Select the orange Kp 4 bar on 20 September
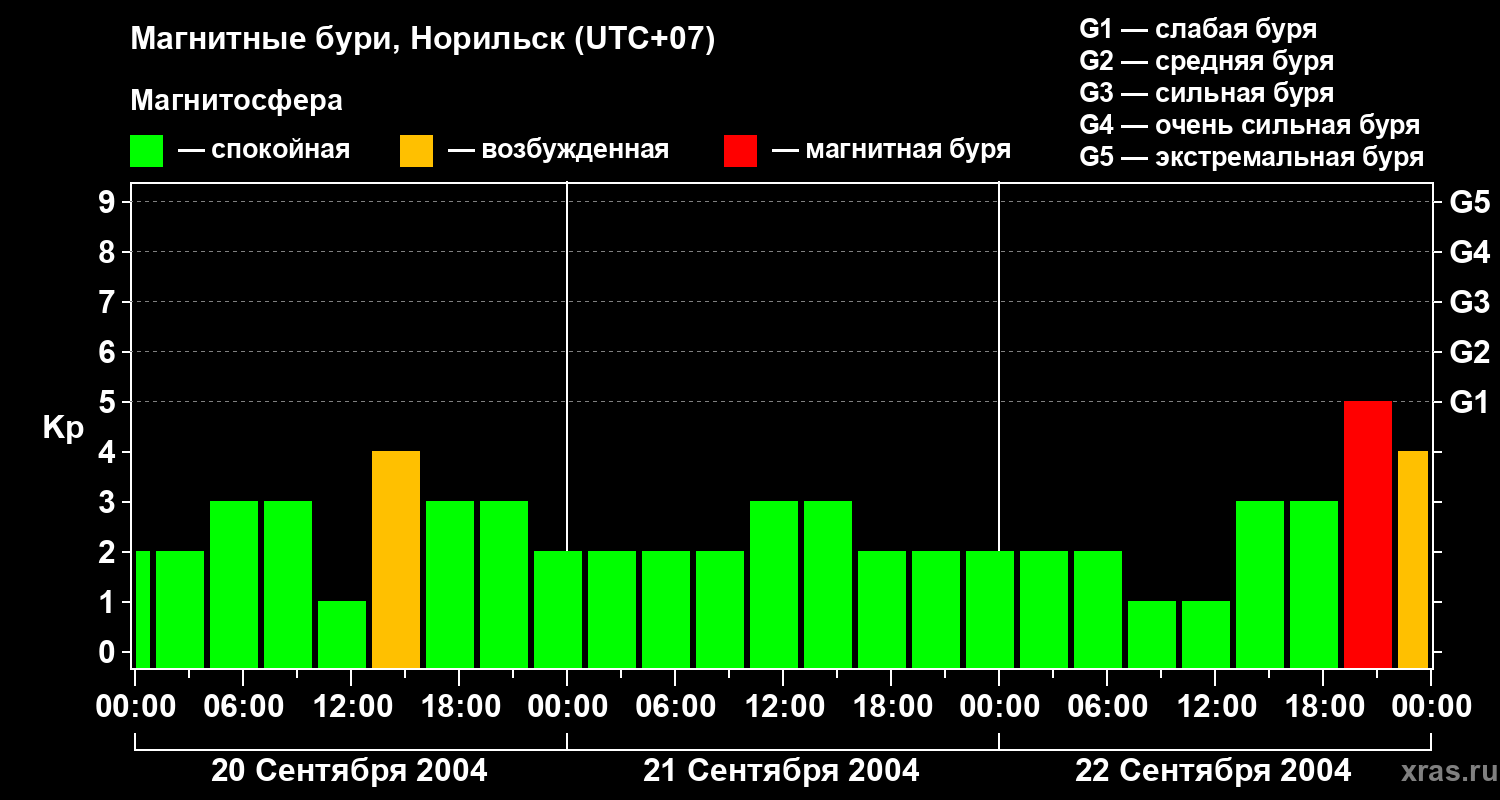The image size is (1500, 800). click(x=396, y=559)
